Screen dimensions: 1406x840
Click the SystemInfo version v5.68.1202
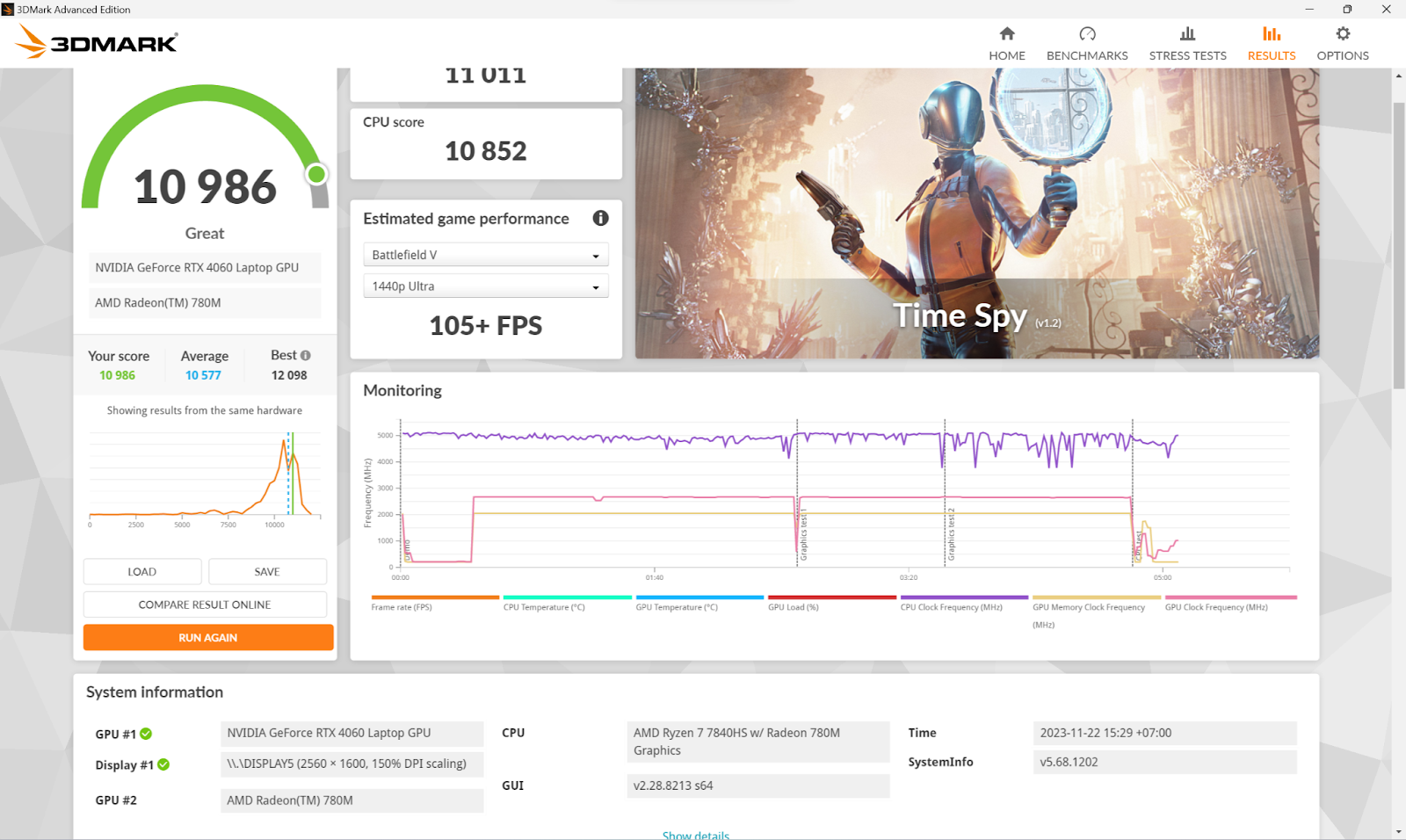[1164, 762]
